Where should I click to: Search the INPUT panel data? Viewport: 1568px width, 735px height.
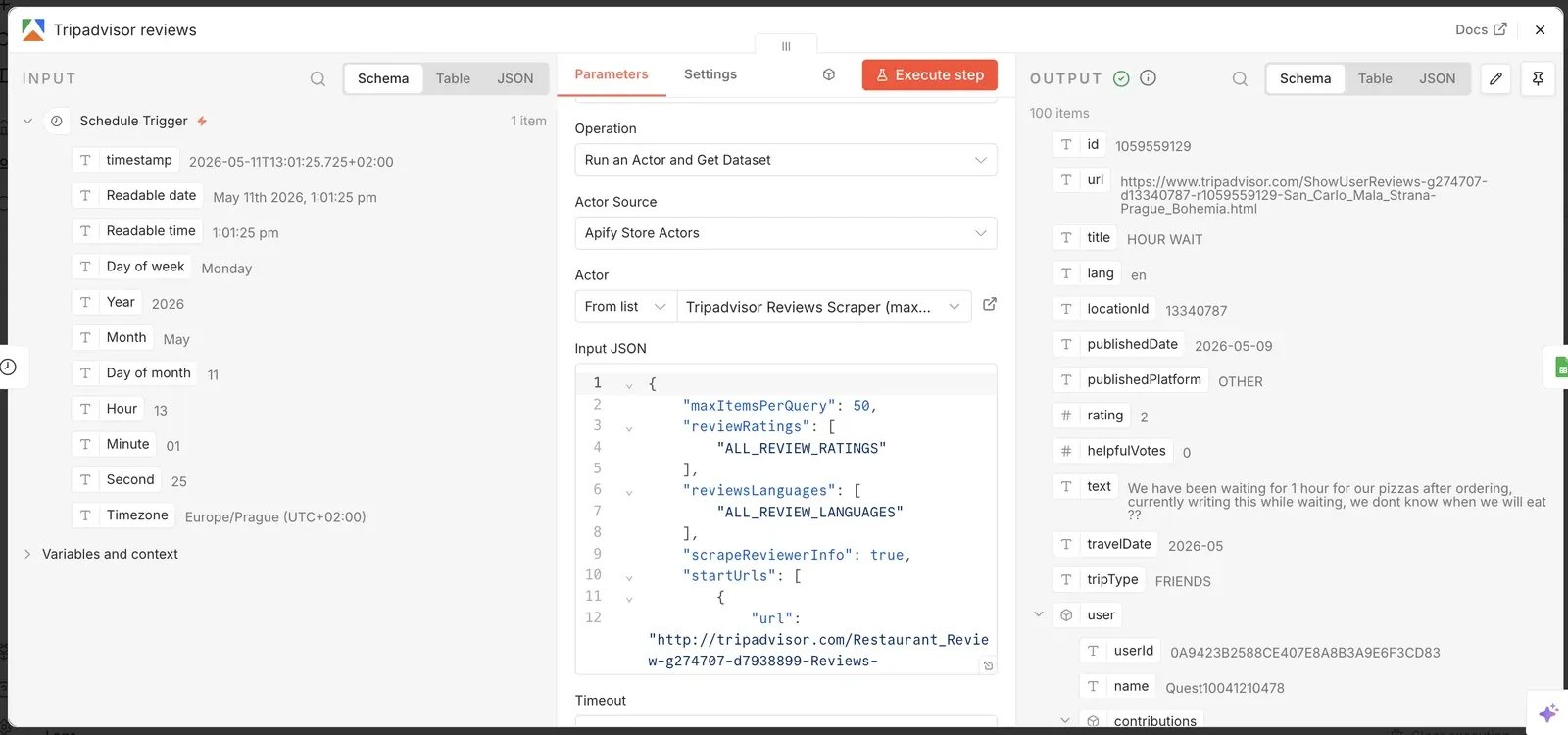[318, 78]
